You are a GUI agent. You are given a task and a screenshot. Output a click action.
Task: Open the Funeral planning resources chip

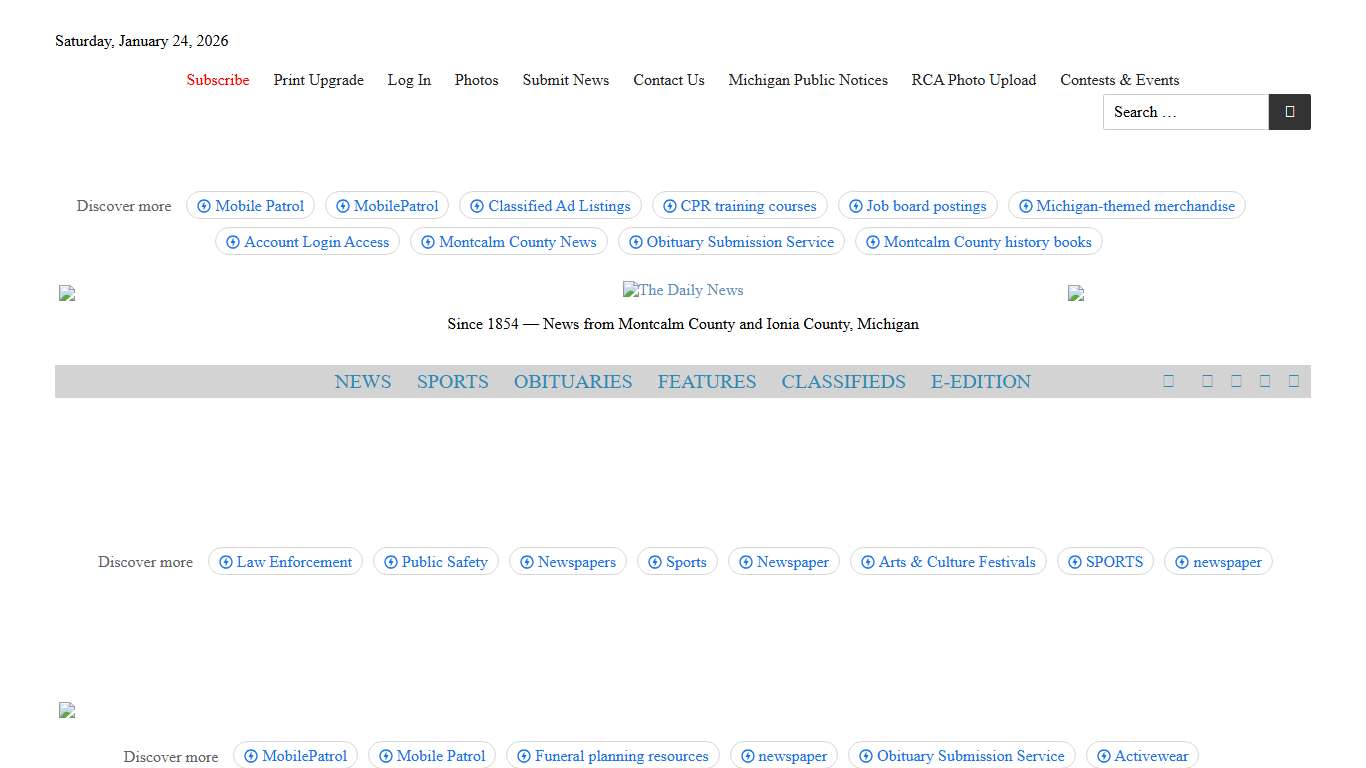click(x=612, y=756)
